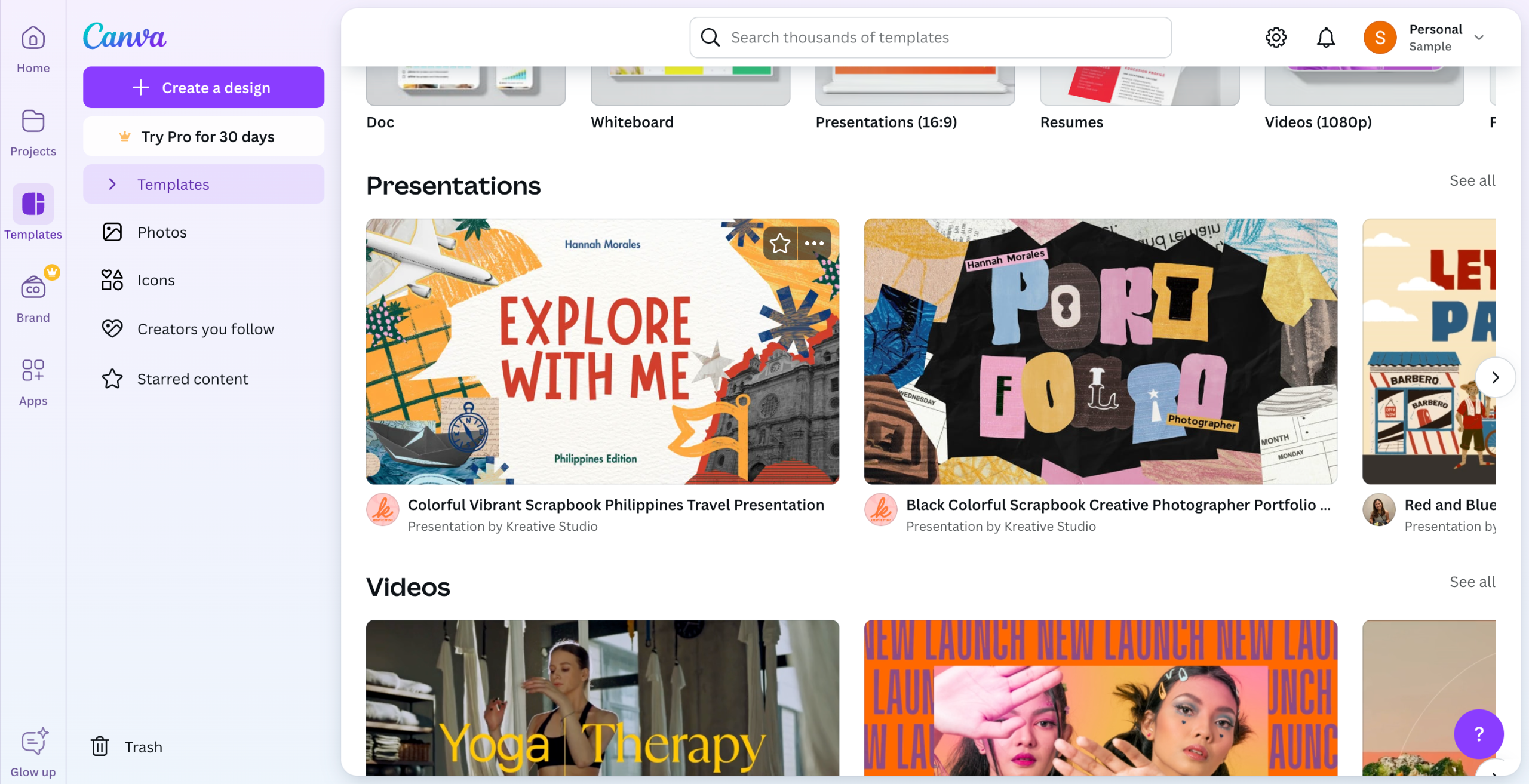Open Starred content
Screen dimensions: 1529x784
click(204, 379)
